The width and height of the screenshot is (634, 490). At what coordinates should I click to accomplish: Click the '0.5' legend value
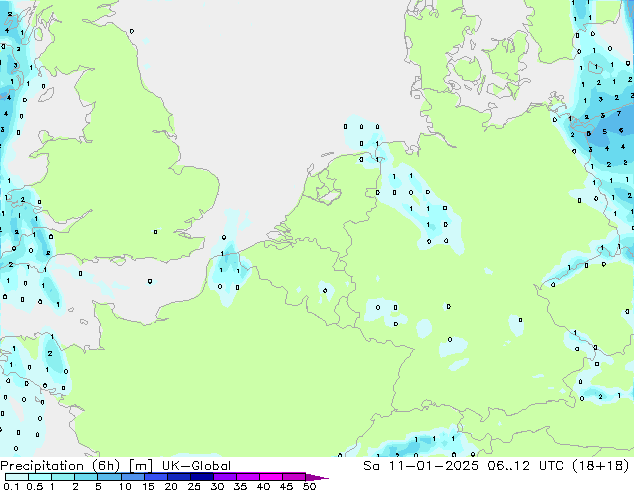click(34, 486)
